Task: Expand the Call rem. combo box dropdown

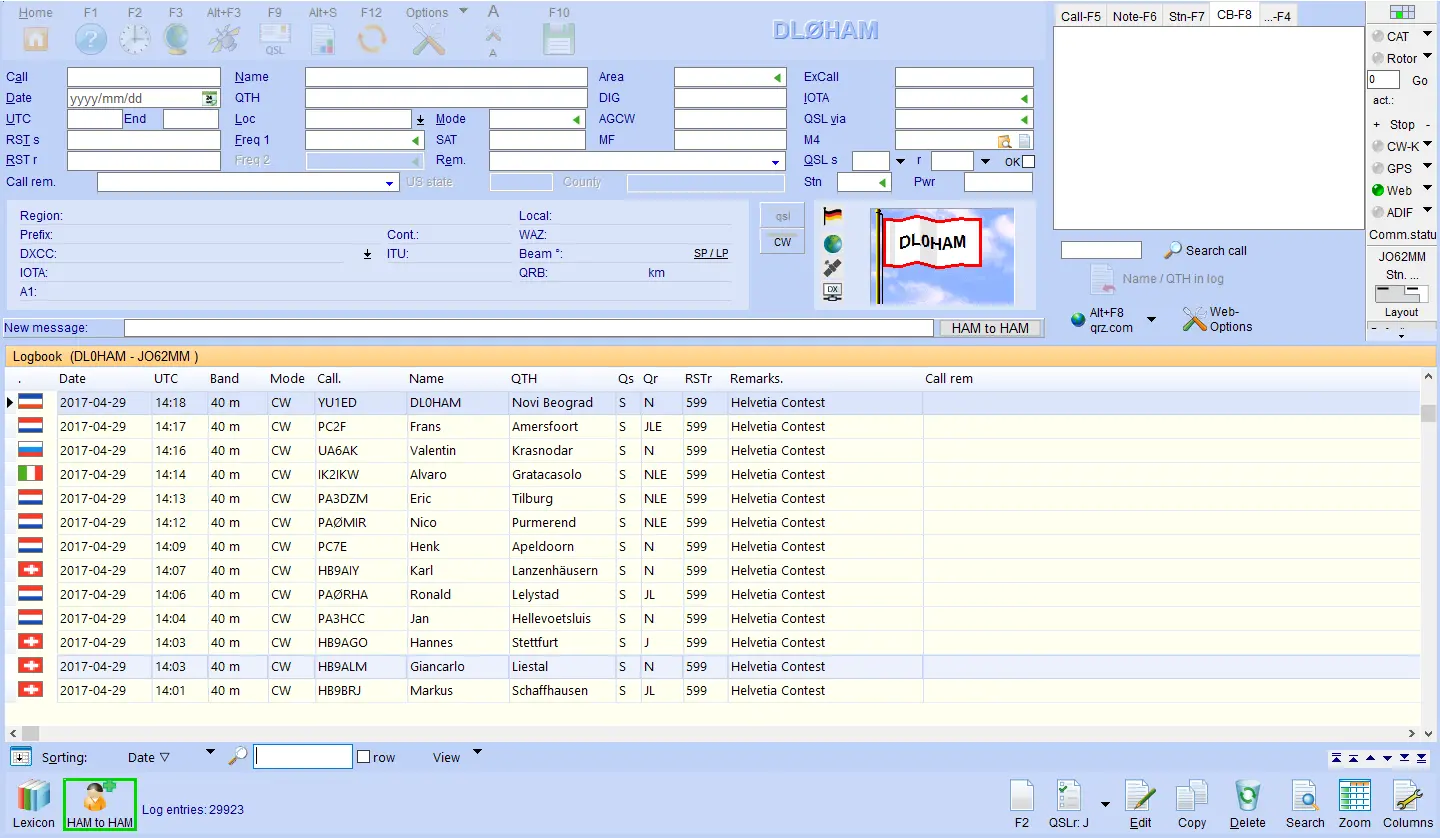Action: (x=390, y=183)
